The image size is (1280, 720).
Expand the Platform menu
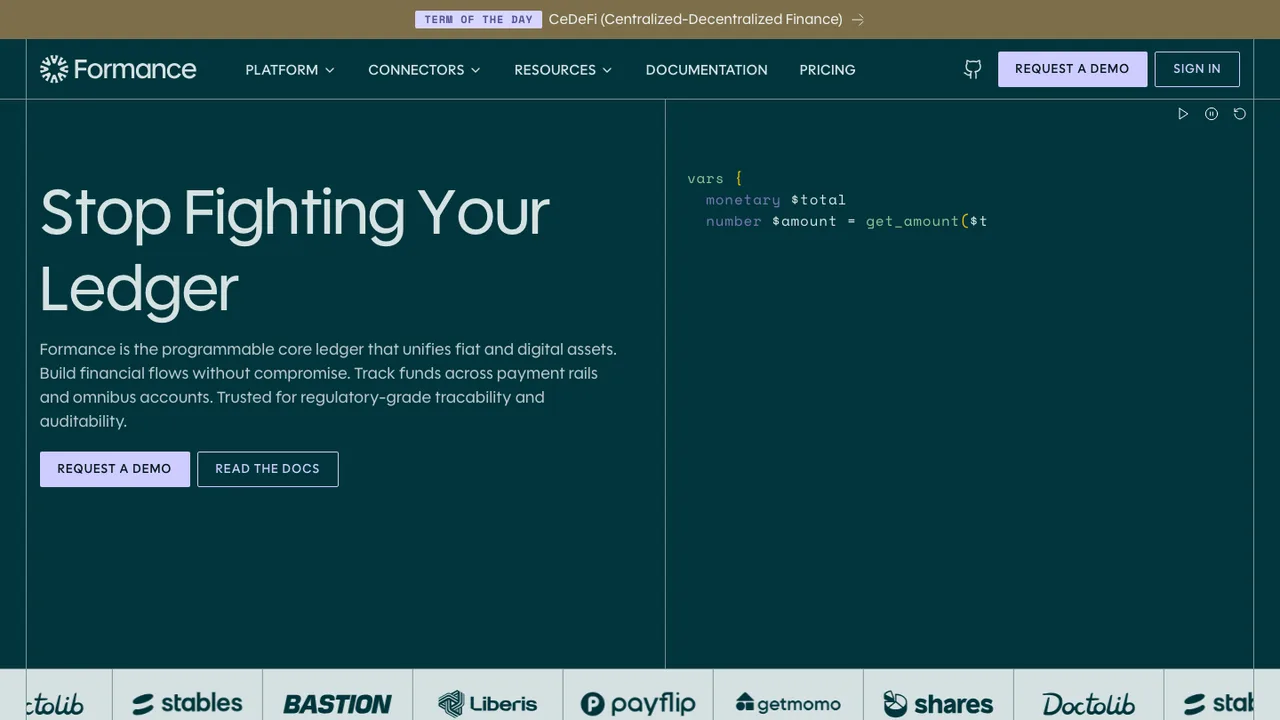(290, 70)
